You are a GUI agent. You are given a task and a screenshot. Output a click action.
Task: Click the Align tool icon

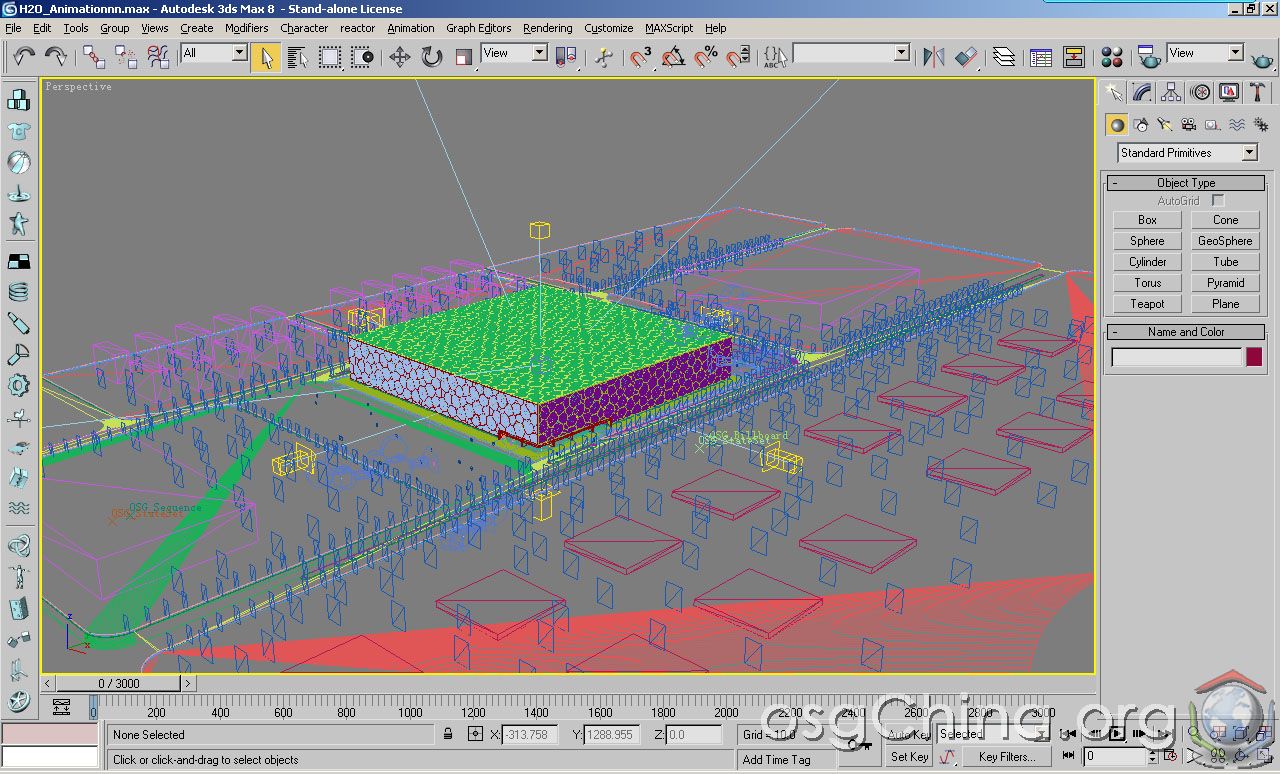coord(965,57)
